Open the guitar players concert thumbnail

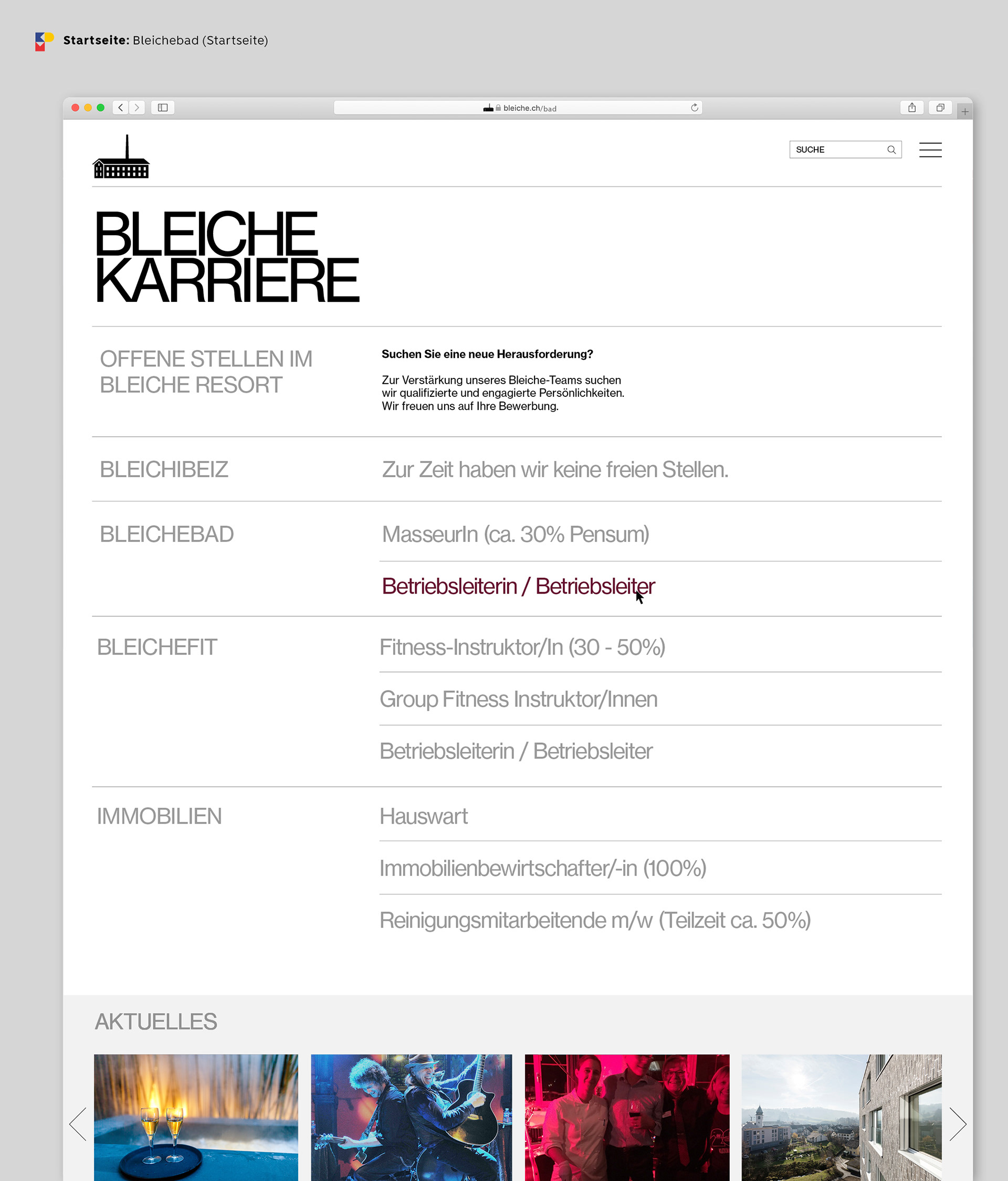(411, 1116)
